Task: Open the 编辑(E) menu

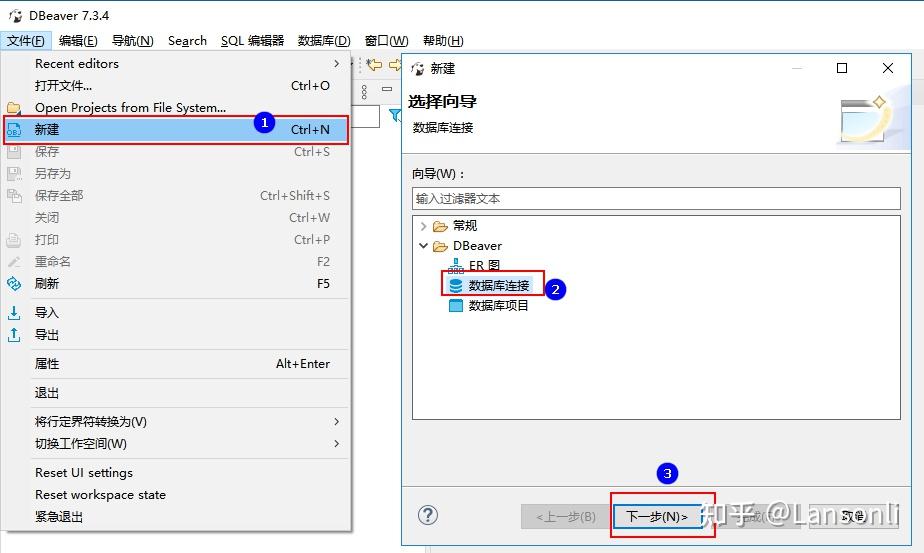Action: 78,41
